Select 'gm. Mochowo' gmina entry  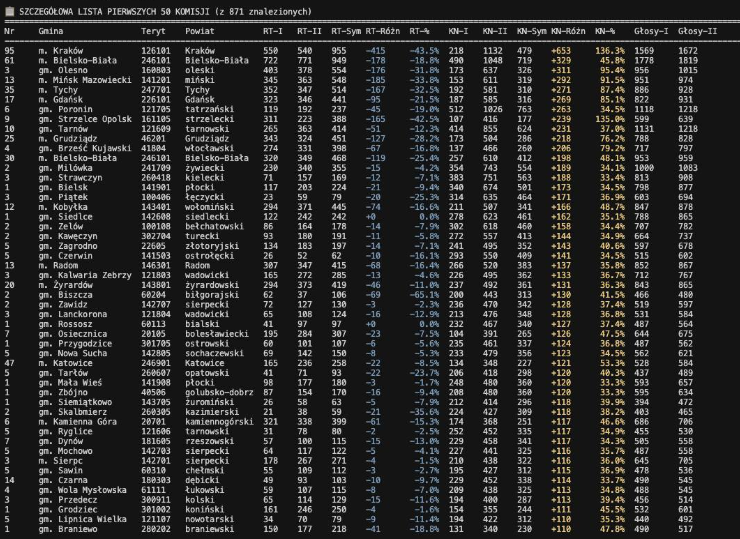65,451
